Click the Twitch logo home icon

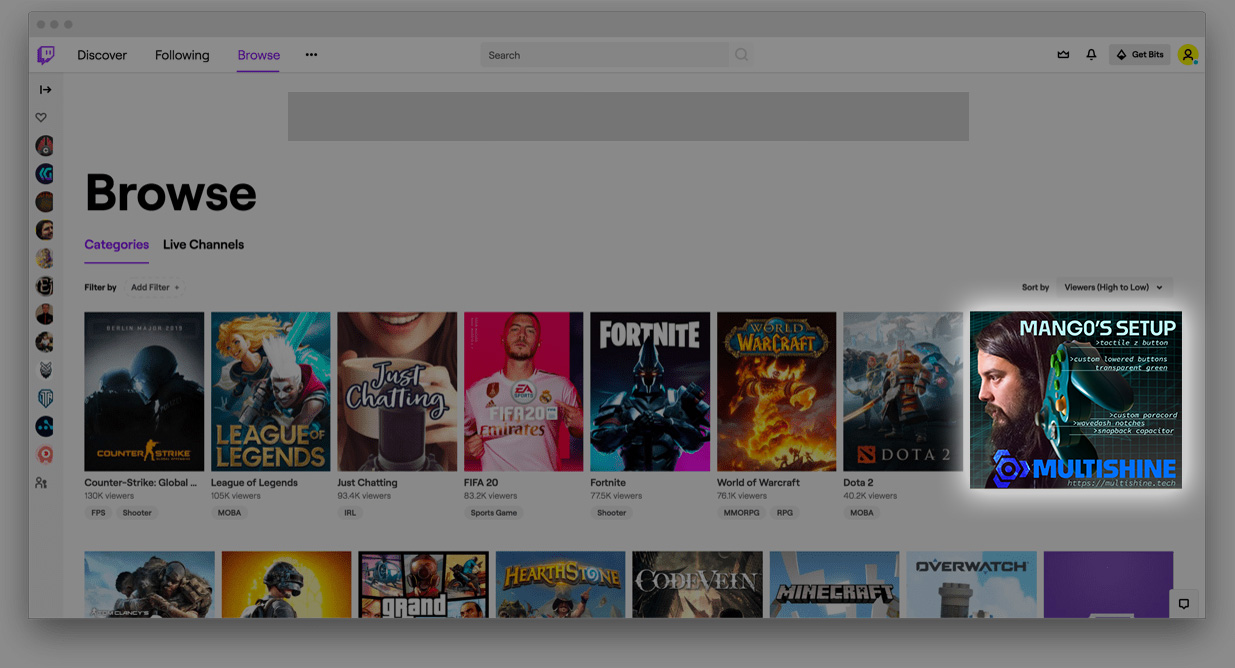click(46, 55)
